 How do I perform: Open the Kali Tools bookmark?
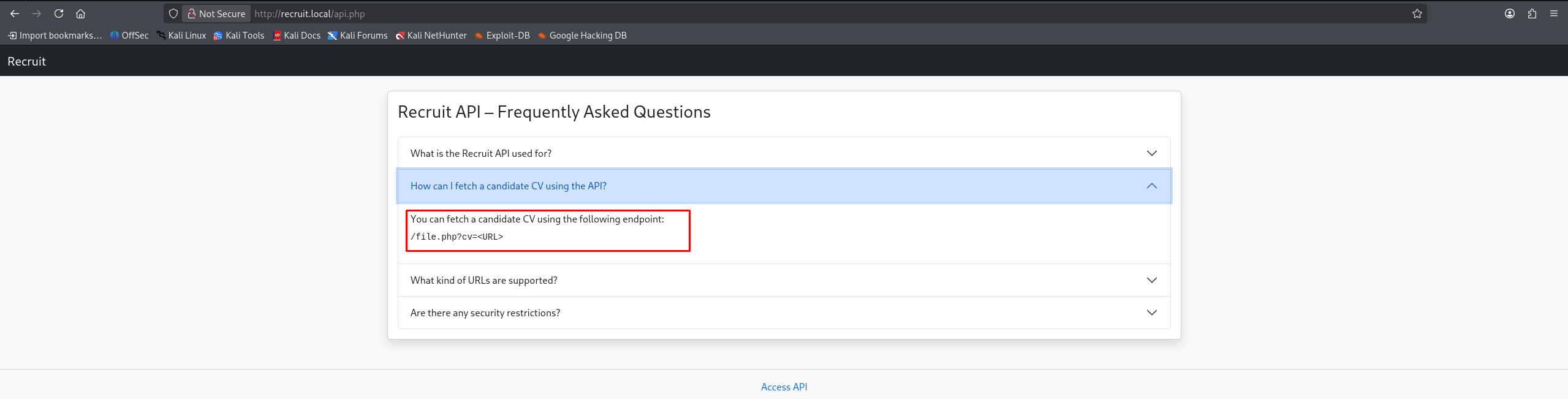point(239,36)
